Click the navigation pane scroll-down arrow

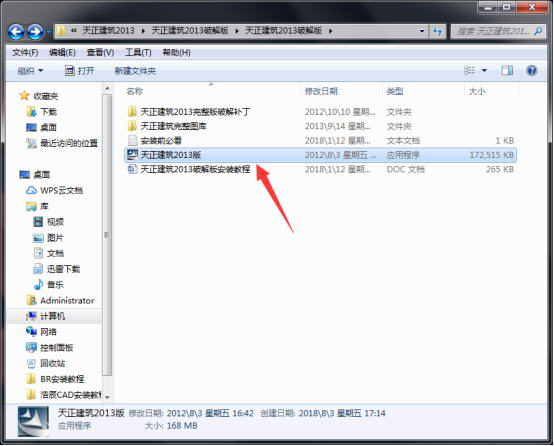coord(107,397)
